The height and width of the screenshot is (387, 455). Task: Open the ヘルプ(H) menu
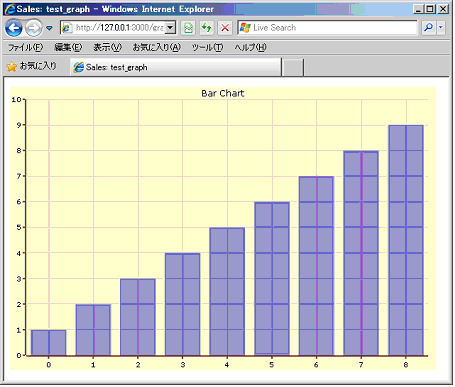pyautogui.click(x=250, y=47)
